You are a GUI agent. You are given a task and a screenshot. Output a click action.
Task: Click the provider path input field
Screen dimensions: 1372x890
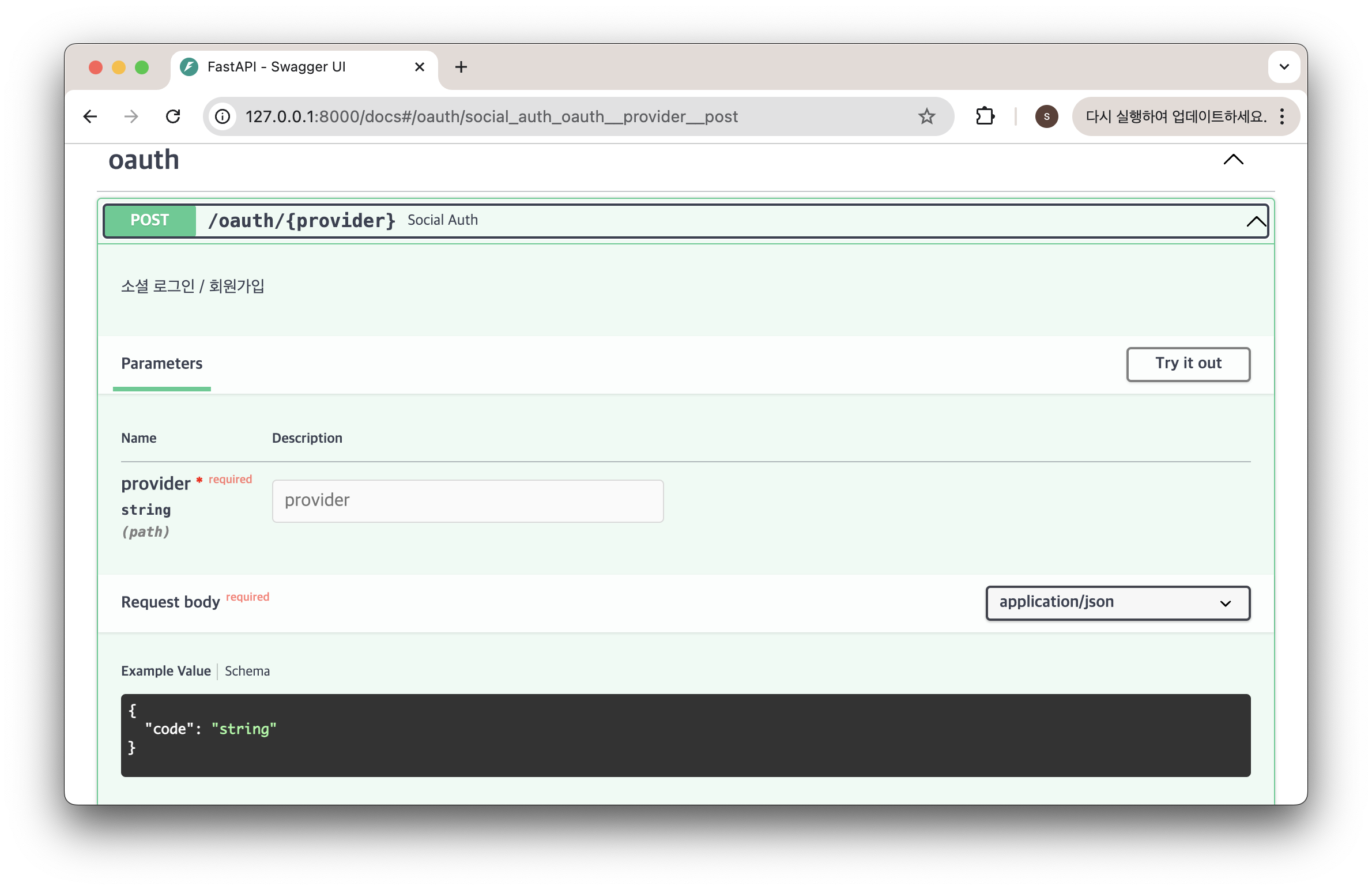pos(468,500)
